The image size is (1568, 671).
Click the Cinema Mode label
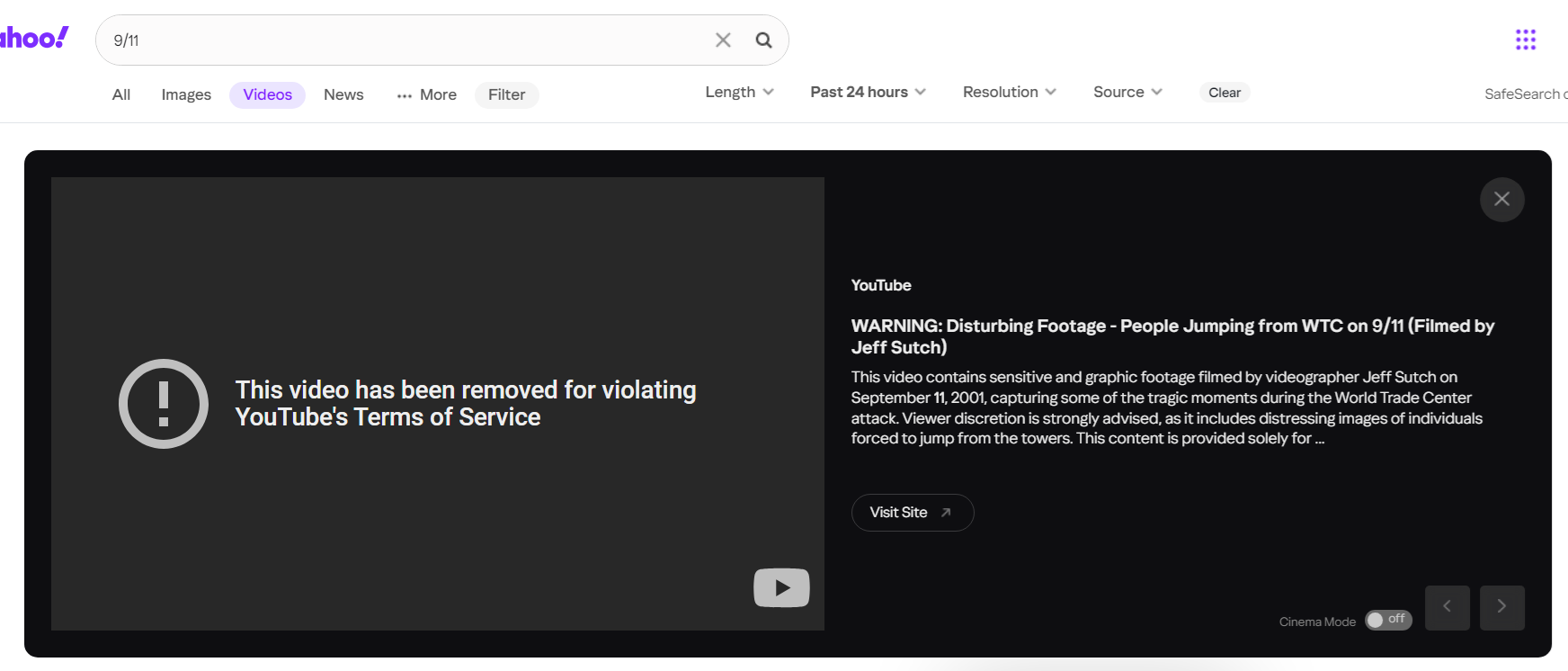1317,622
